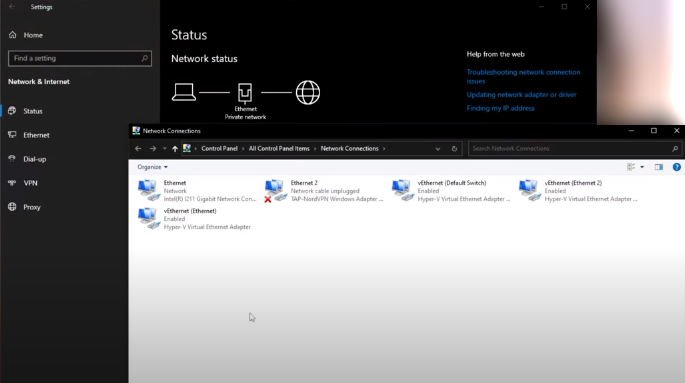The height and width of the screenshot is (383, 685).
Task: Go back in Network Connections window
Action: (x=138, y=148)
